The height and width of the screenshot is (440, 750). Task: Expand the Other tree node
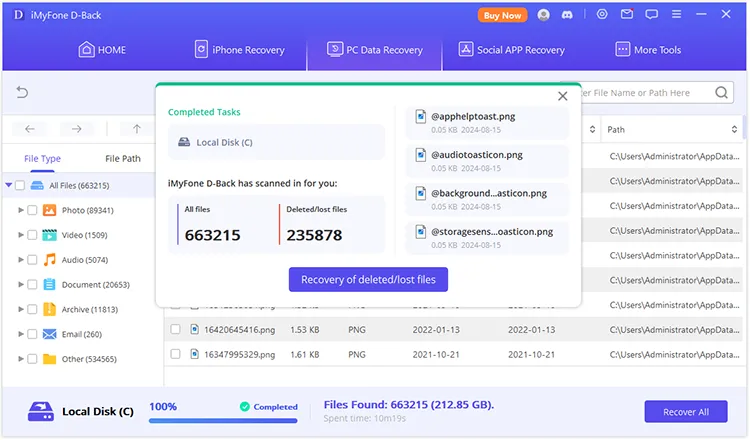tap(21, 359)
